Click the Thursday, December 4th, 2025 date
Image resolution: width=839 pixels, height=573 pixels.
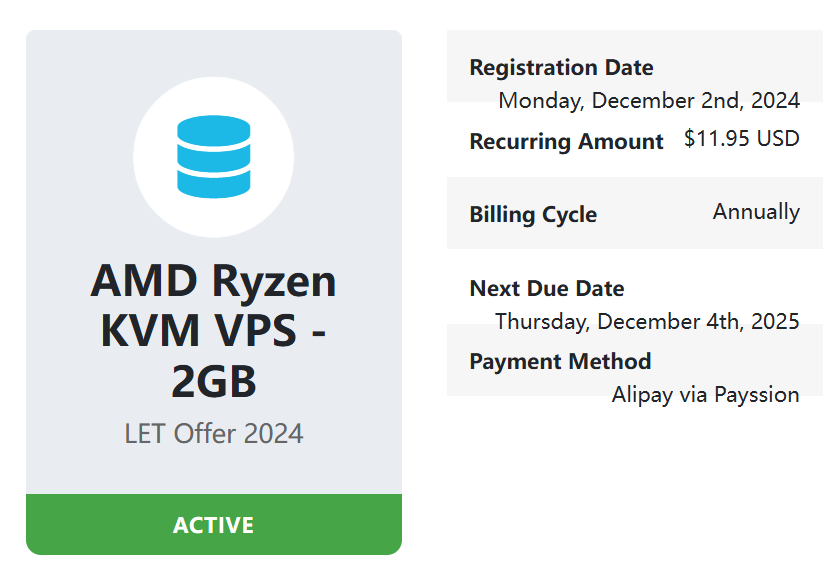pyautogui.click(x=647, y=321)
